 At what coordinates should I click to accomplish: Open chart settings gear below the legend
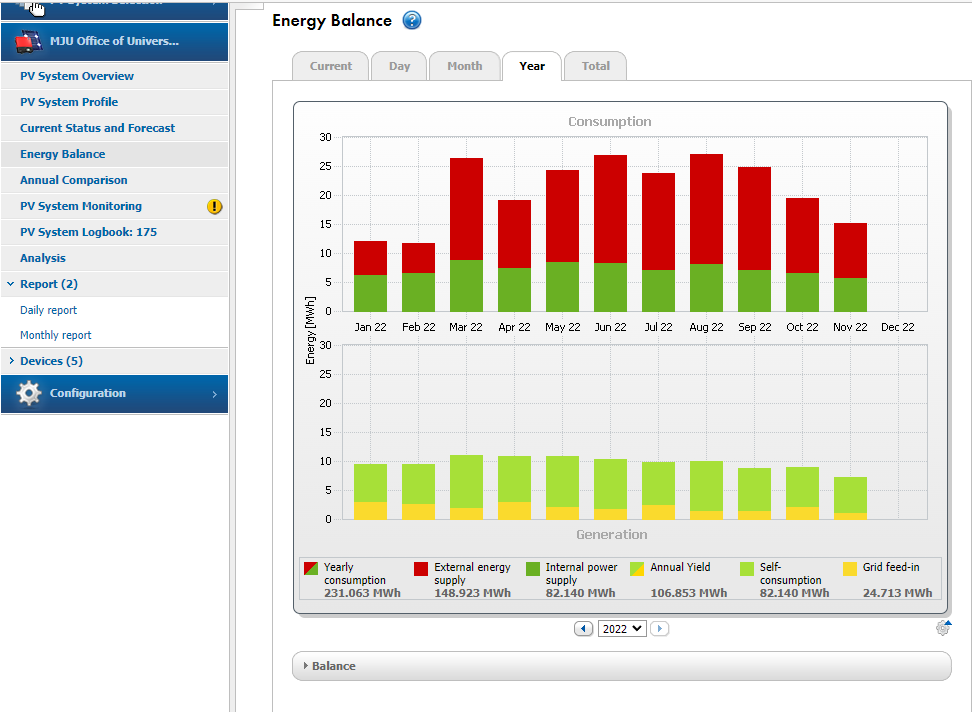(943, 628)
